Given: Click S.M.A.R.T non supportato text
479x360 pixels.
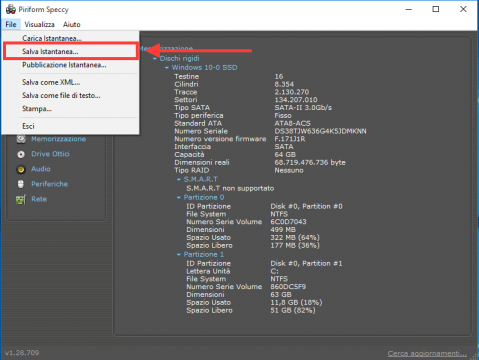Looking at the screenshot, I should pyautogui.click(x=230, y=188).
